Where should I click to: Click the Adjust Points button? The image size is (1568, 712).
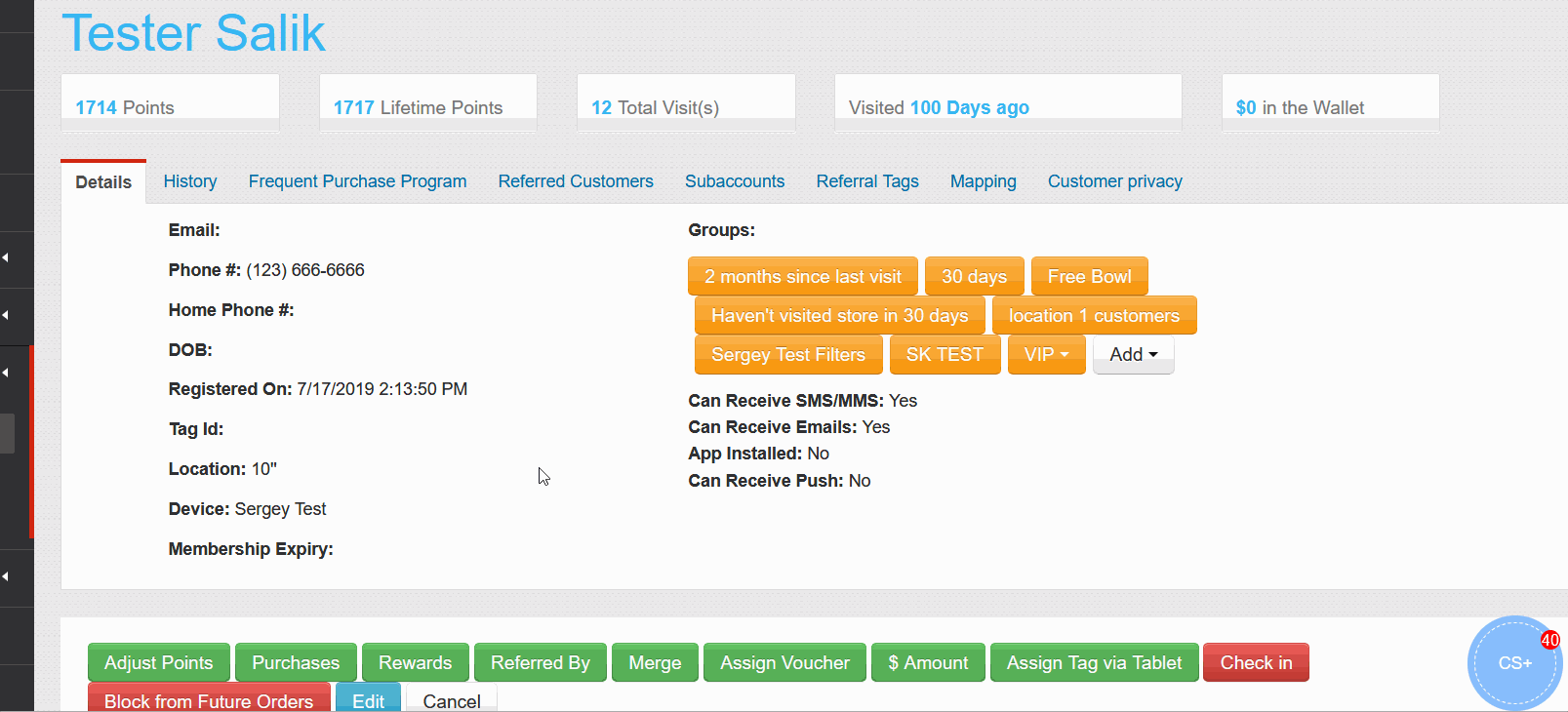coord(159,663)
